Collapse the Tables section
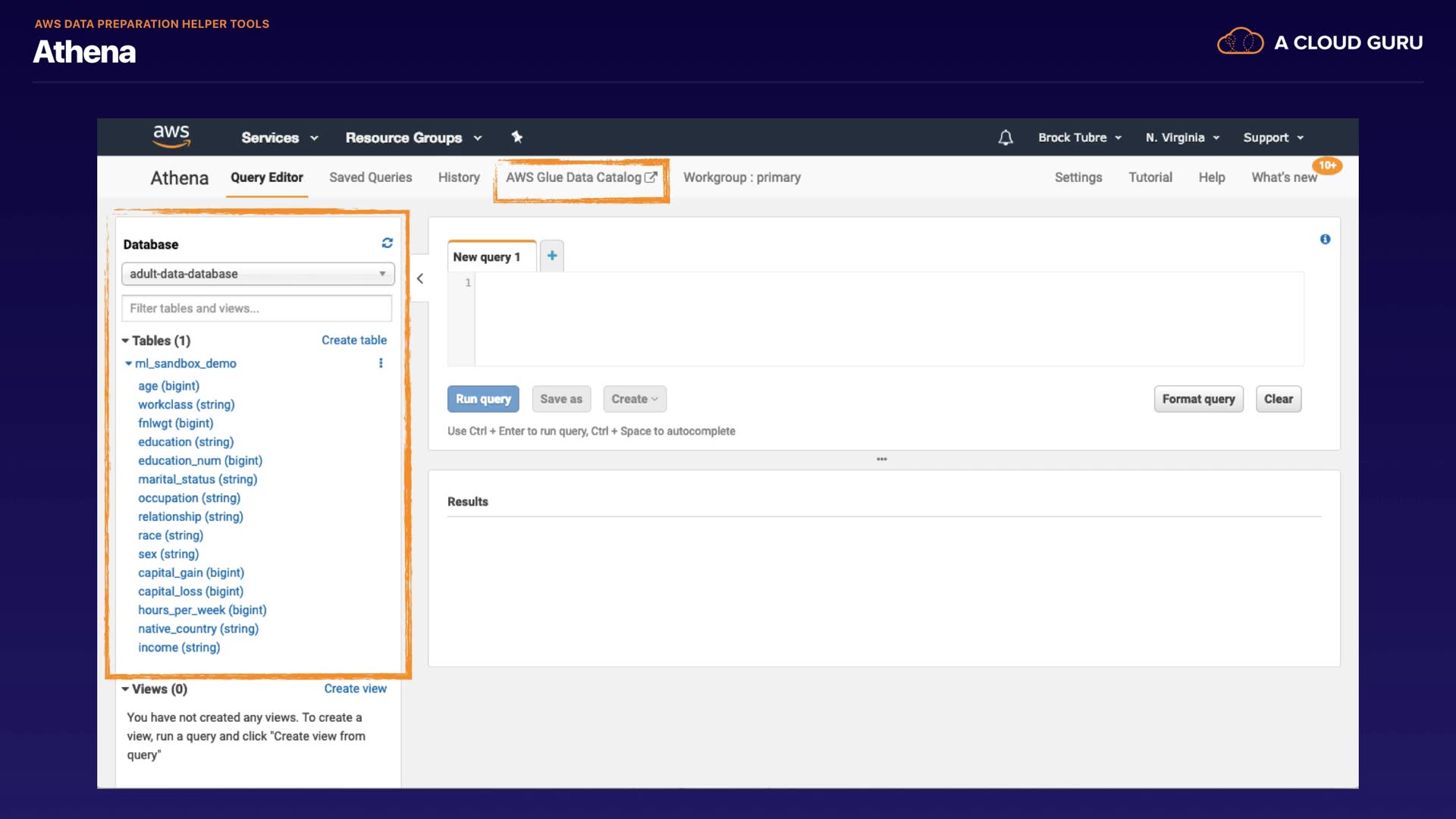The image size is (1456, 819). (125, 341)
